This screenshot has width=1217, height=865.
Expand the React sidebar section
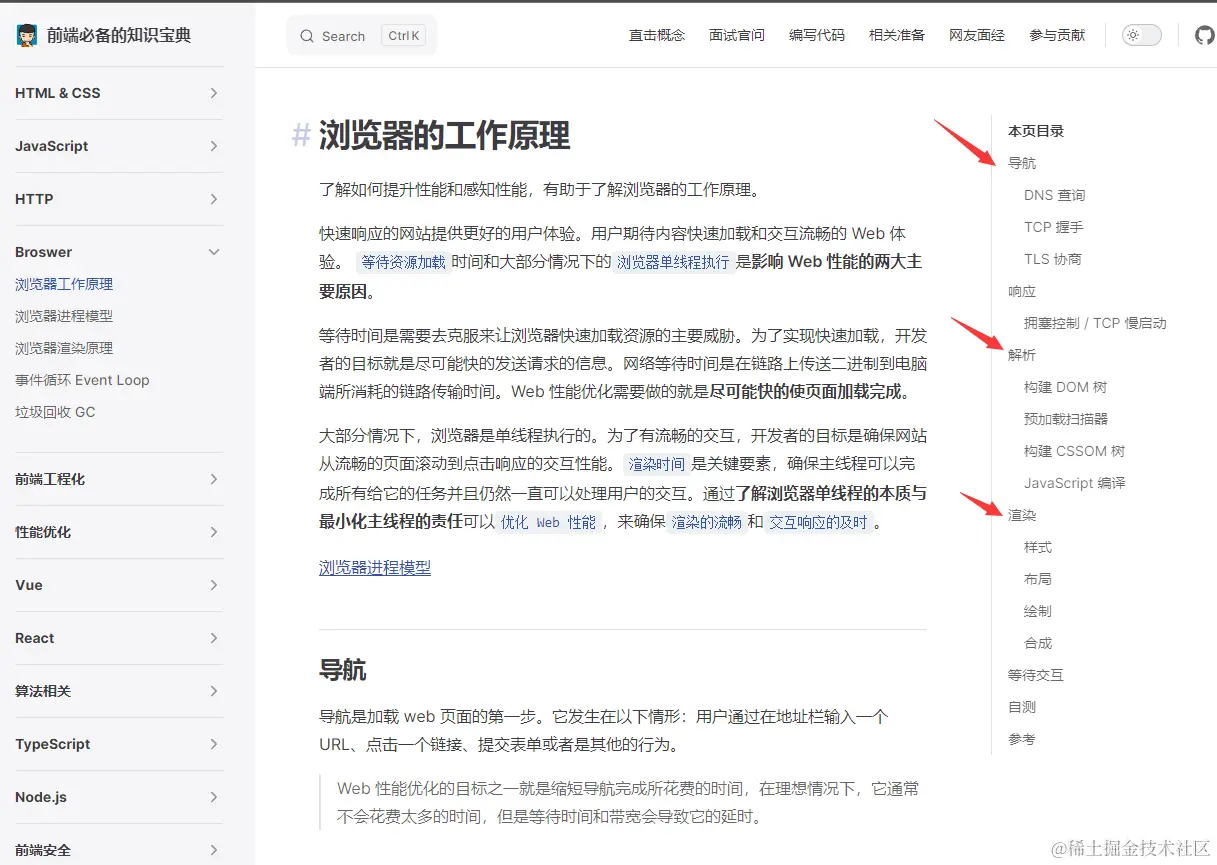point(119,638)
